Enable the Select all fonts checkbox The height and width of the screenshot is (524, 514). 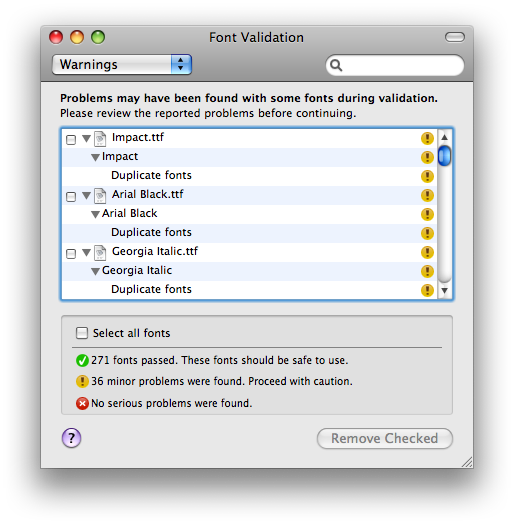click(82, 333)
